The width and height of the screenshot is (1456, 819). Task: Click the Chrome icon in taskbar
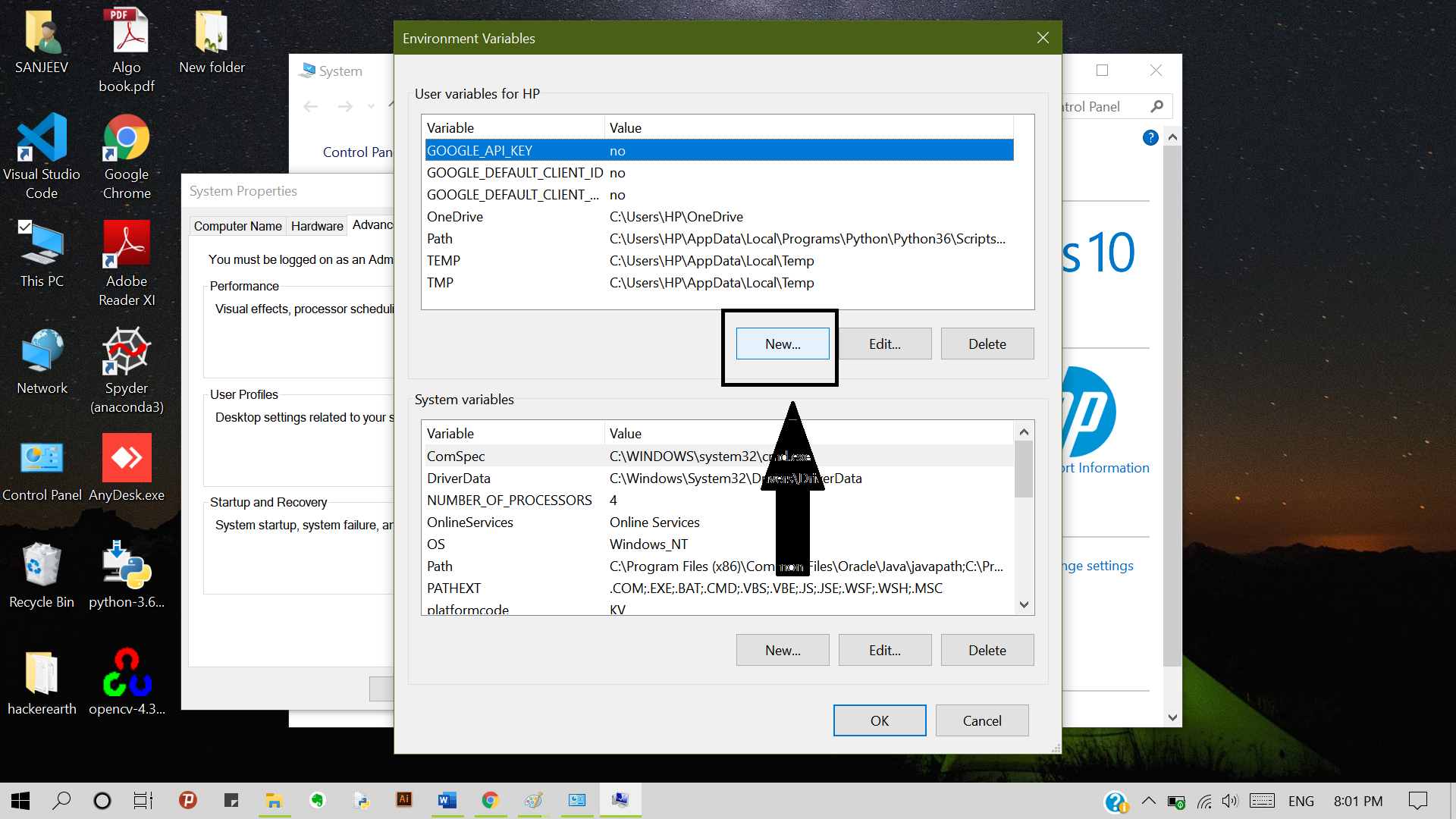pyautogui.click(x=490, y=800)
